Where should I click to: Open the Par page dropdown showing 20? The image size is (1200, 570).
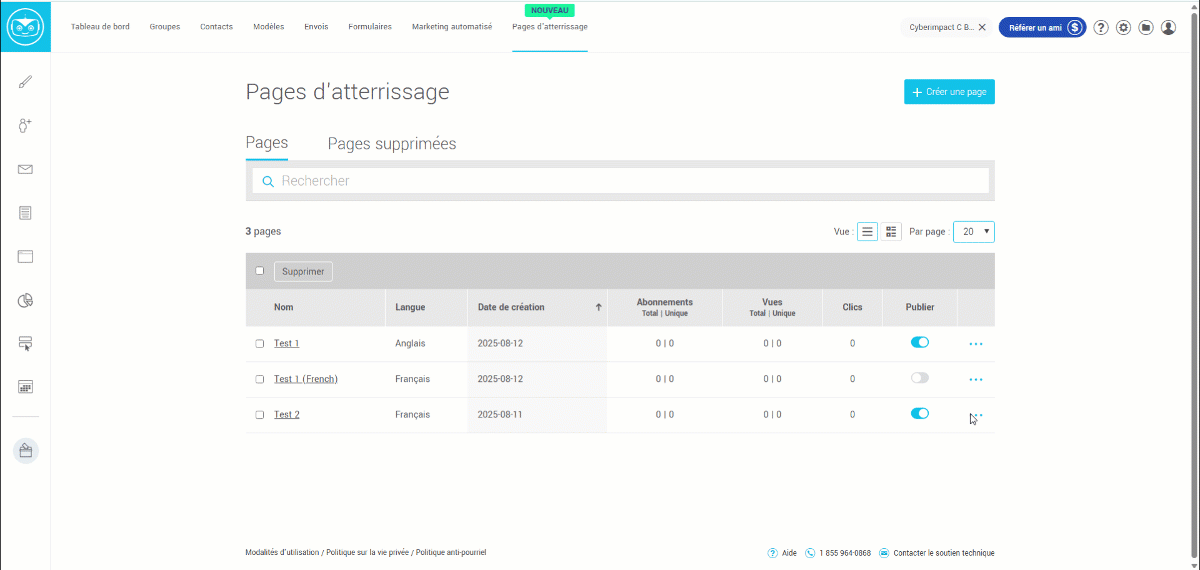point(973,232)
